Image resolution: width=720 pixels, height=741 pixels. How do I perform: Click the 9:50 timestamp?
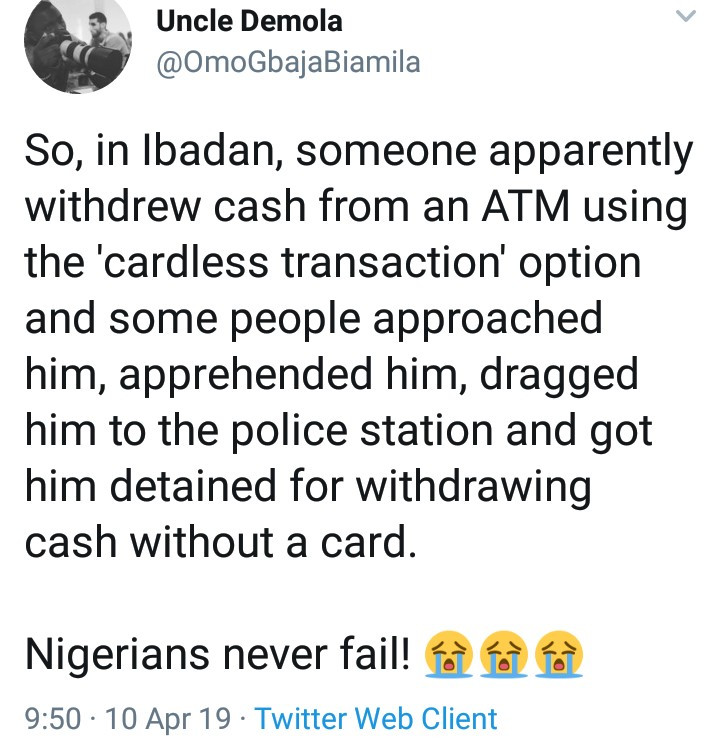click(x=53, y=719)
